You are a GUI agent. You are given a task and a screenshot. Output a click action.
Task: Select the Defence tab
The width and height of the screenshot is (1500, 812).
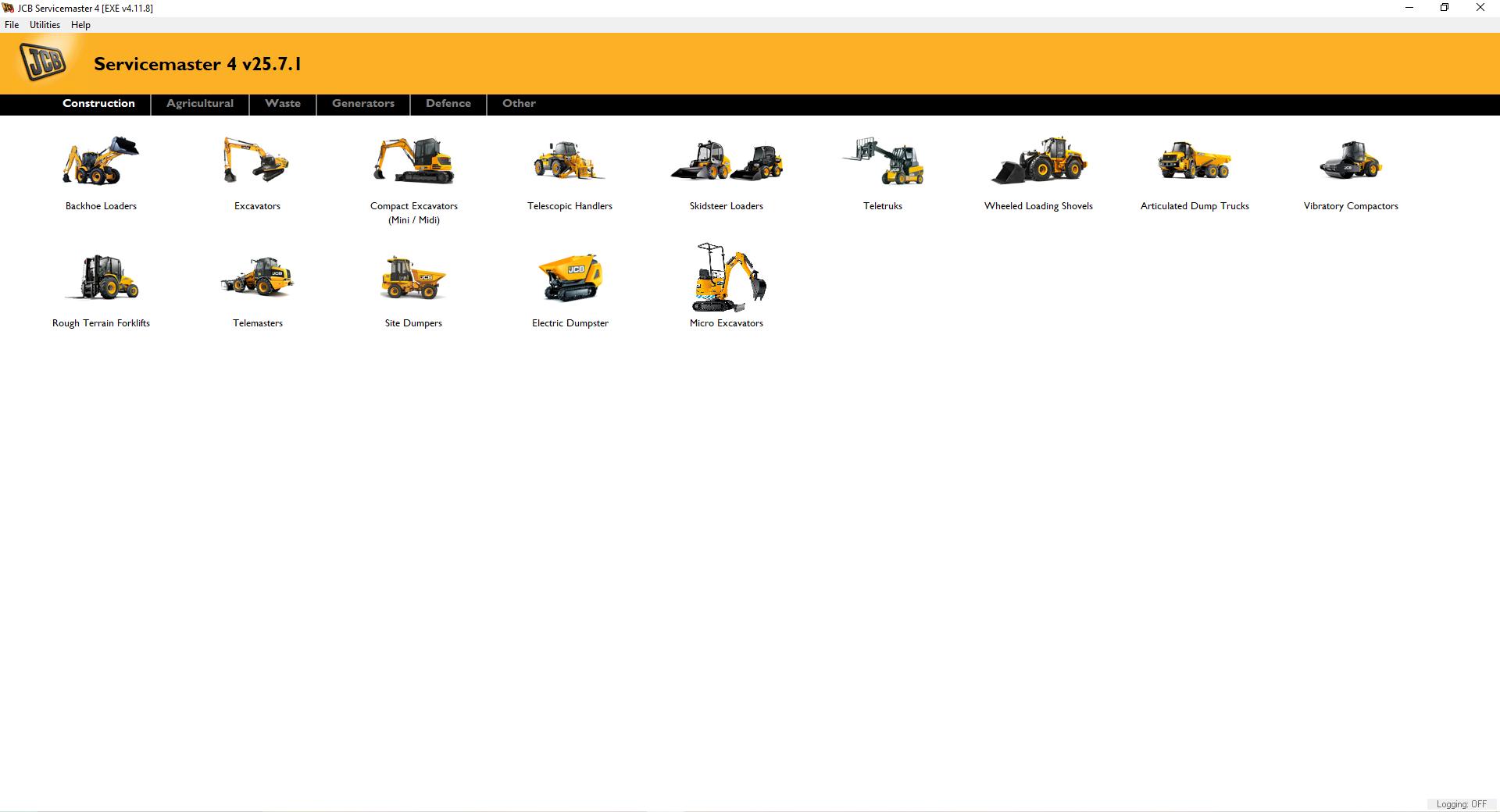pos(448,103)
